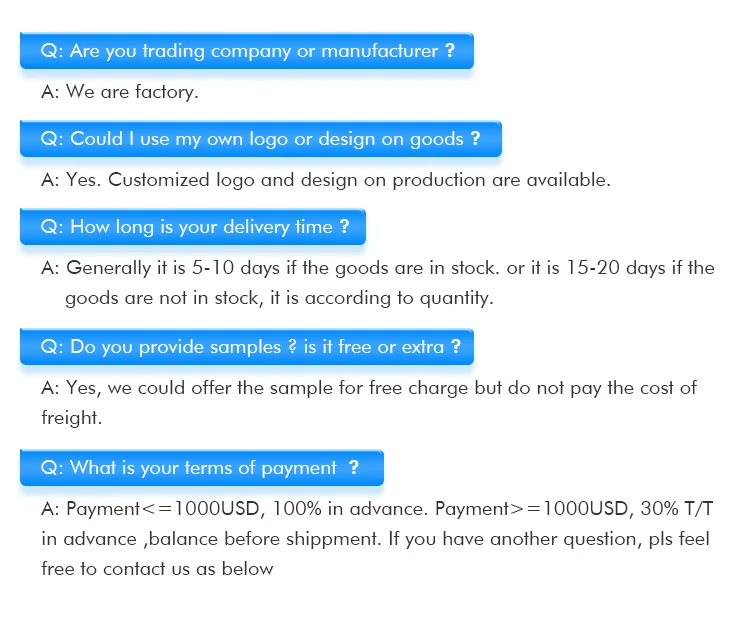Click the "balance before shippment" answer line
The width and height of the screenshot is (750, 621).
pos(375,539)
